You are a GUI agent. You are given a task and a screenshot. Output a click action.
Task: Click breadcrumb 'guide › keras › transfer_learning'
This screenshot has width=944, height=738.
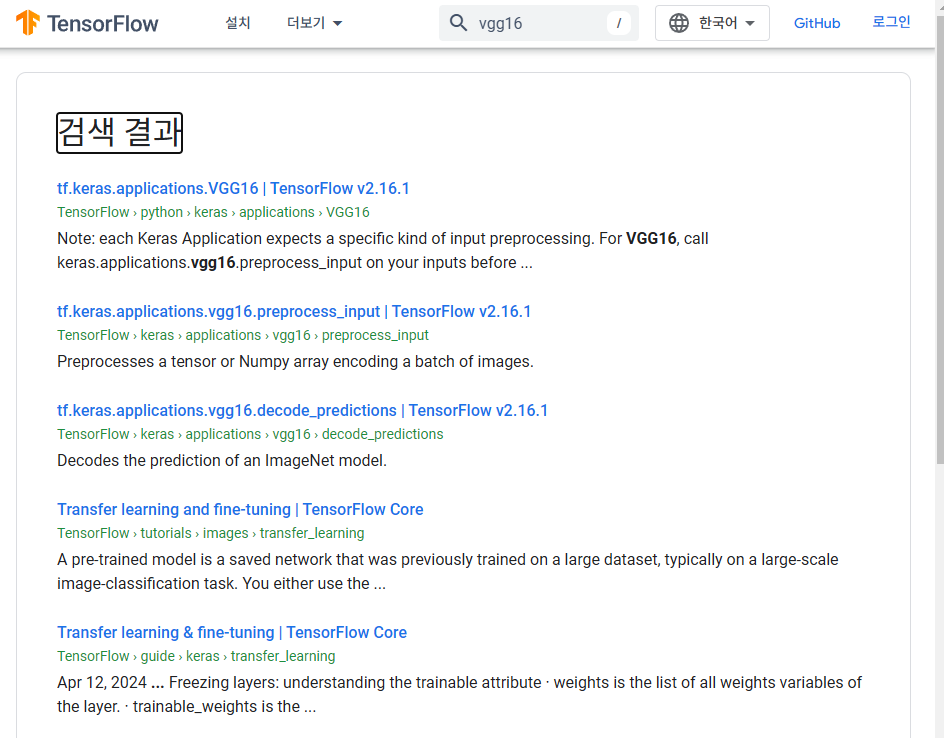coord(196,656)
